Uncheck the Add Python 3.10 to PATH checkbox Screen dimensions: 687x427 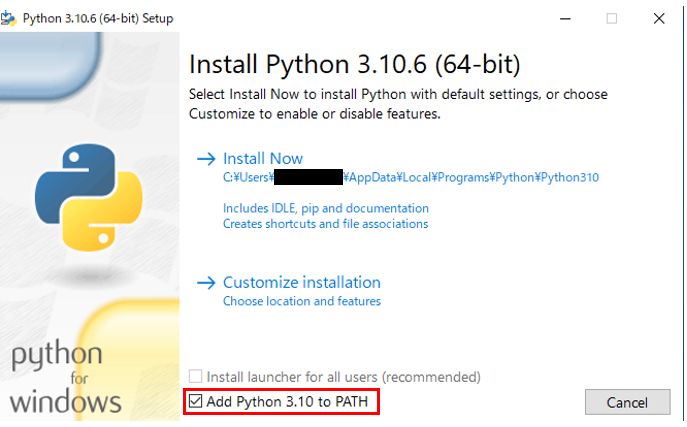click(195, 402)
